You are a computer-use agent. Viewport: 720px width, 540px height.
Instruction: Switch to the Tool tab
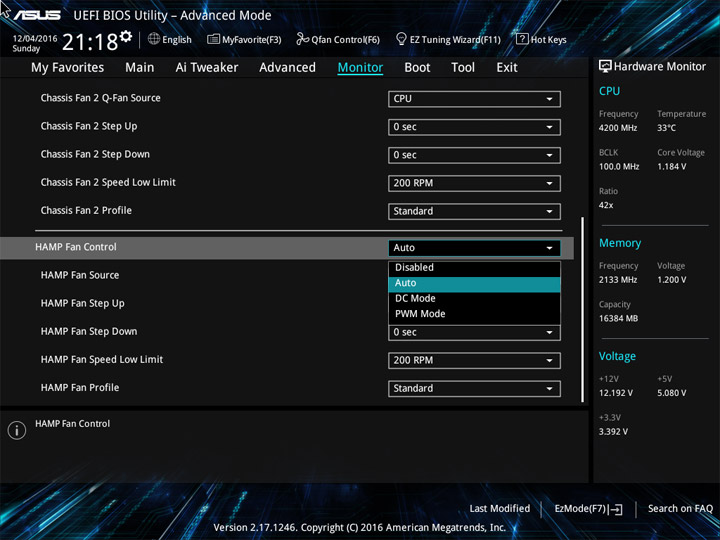coord(463,68)
